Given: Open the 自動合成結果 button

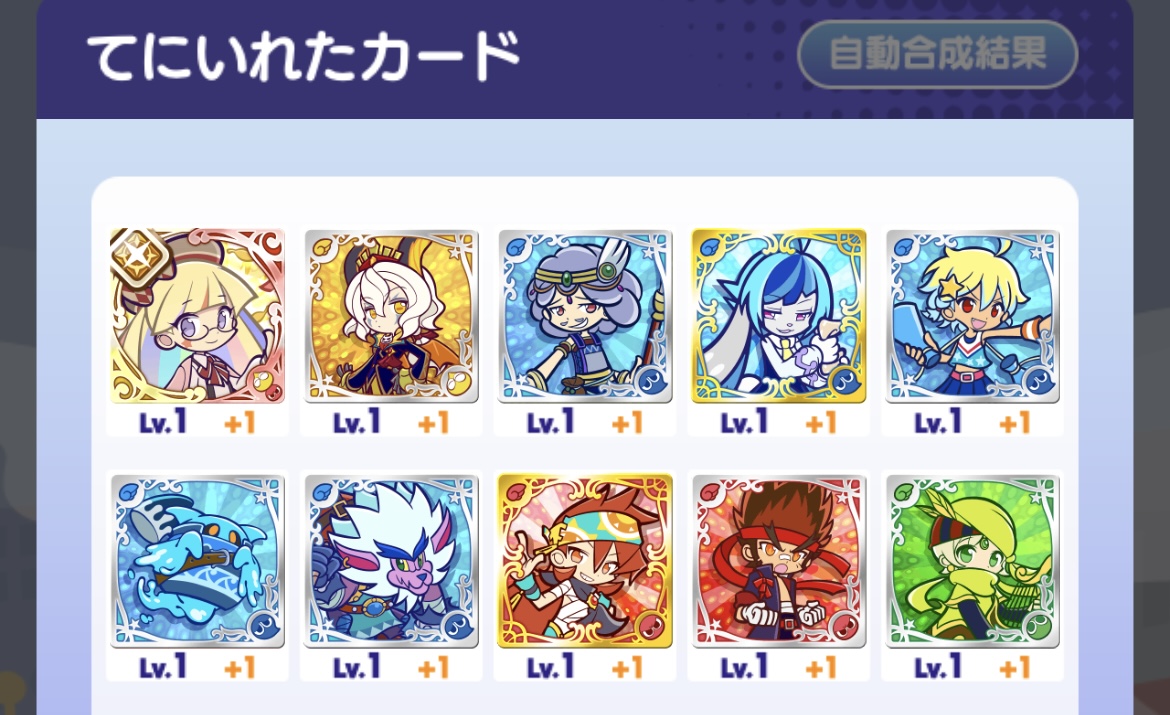Looking at the screenshot, I should point(937,54).
